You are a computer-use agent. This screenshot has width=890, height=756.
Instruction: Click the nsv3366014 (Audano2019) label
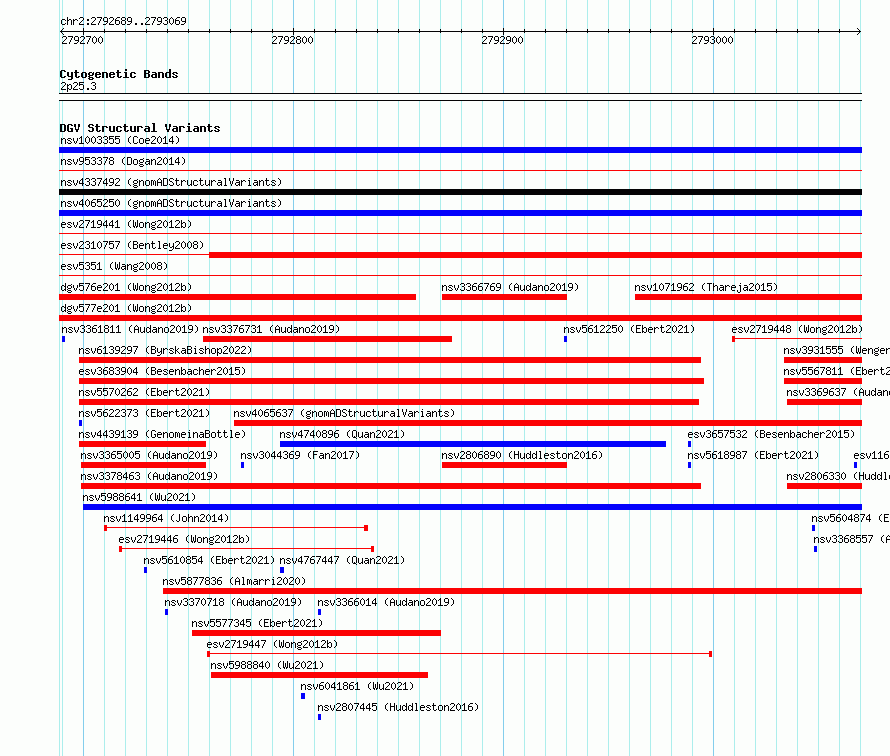[386, 602]
